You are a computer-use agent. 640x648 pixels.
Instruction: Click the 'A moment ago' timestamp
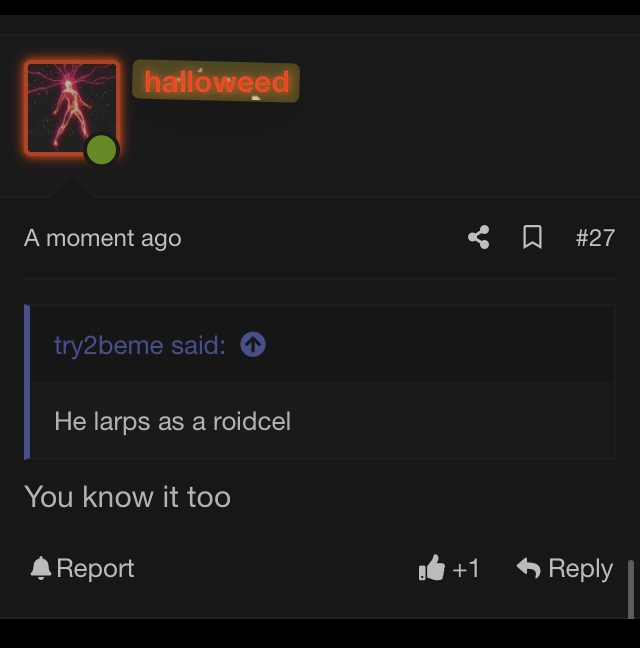pos(102,238)
